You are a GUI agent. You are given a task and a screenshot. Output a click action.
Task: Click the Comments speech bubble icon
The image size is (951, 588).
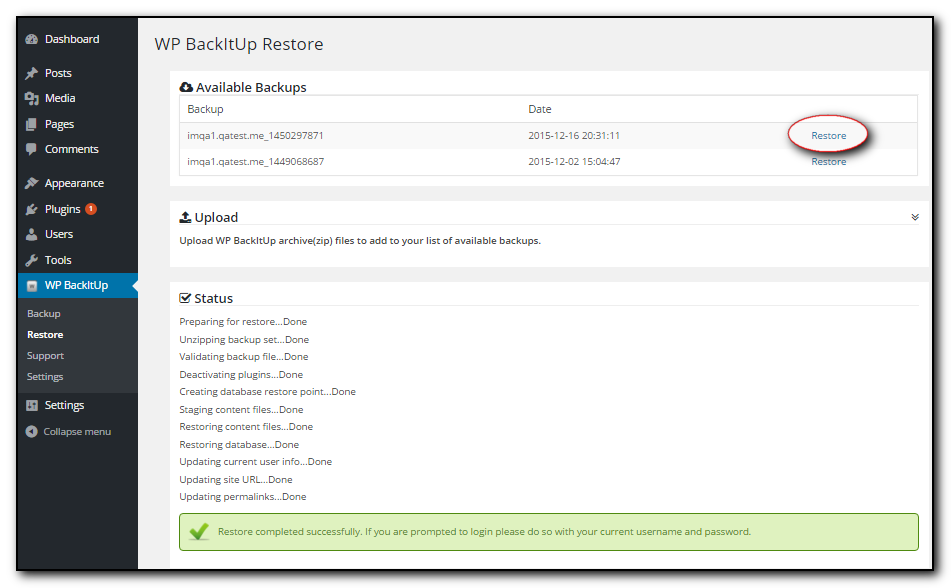click(32, 149)
